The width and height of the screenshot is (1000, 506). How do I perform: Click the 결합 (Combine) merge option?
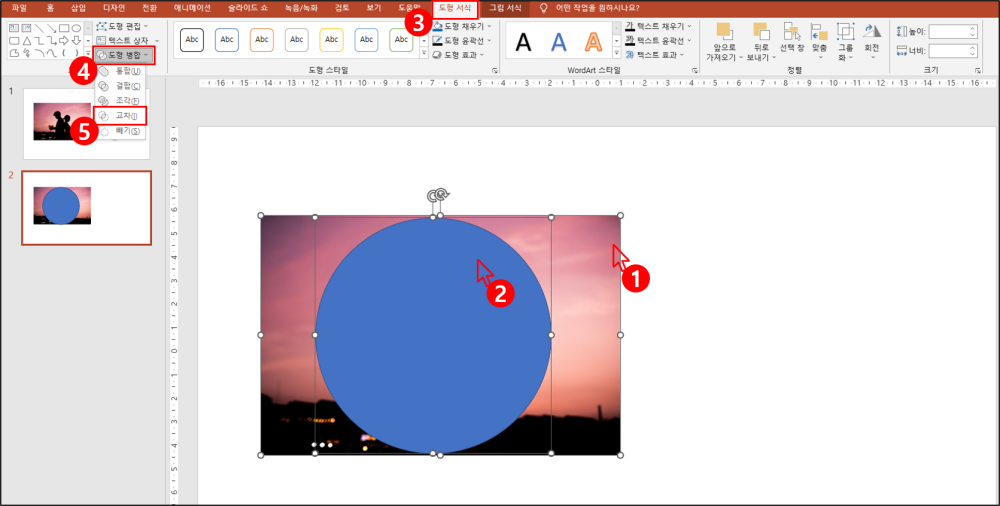(x=120, y=86)
